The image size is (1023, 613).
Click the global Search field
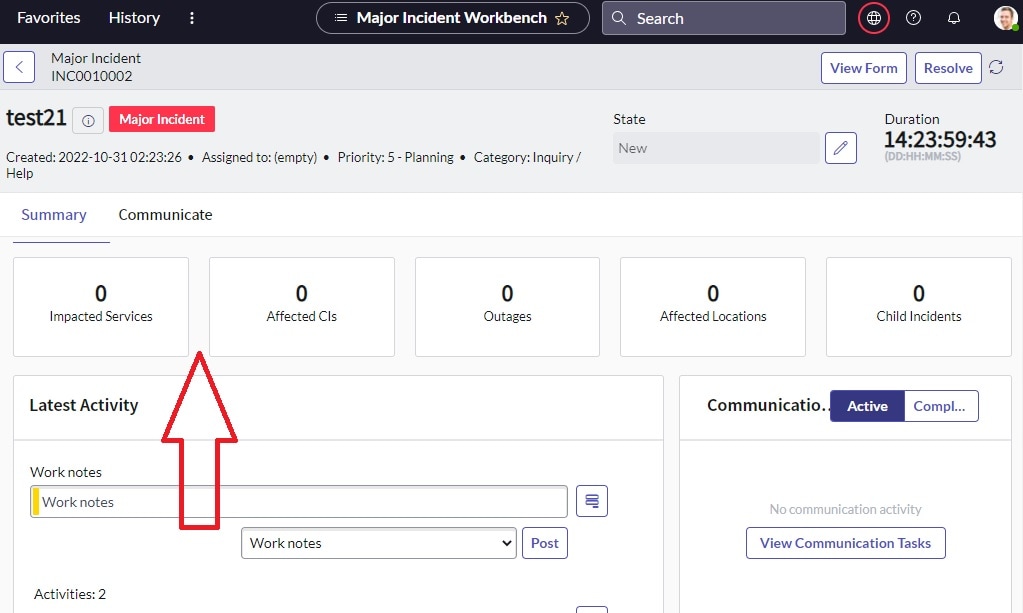(724, 18)
